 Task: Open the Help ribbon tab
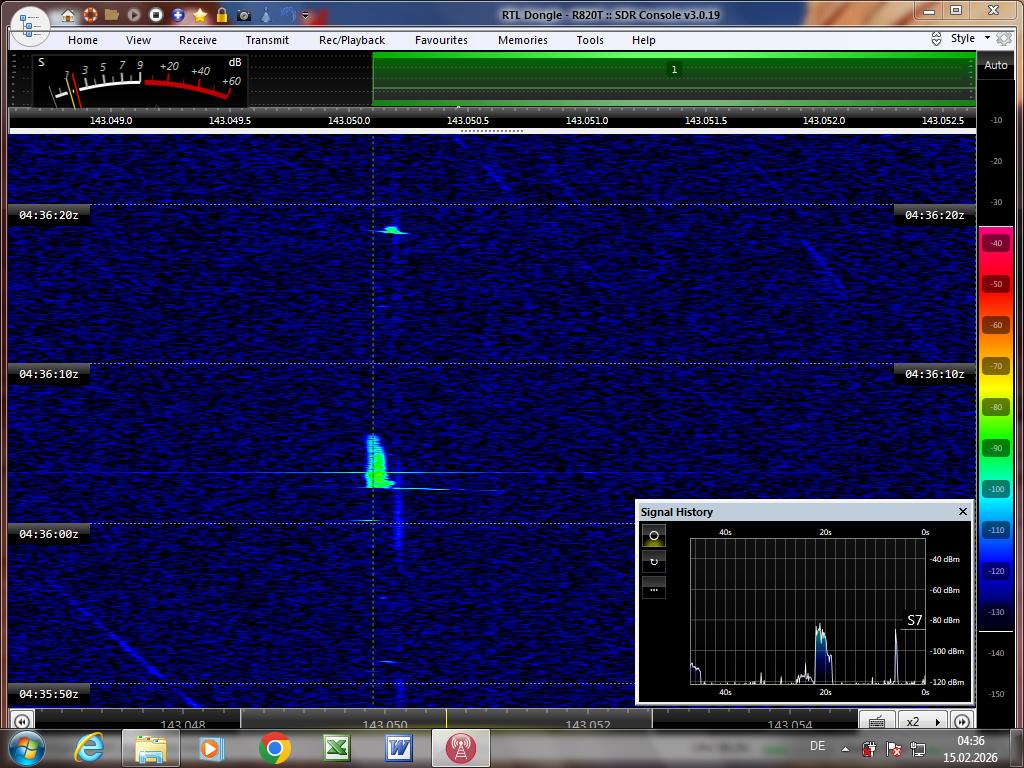coord(643,40)
